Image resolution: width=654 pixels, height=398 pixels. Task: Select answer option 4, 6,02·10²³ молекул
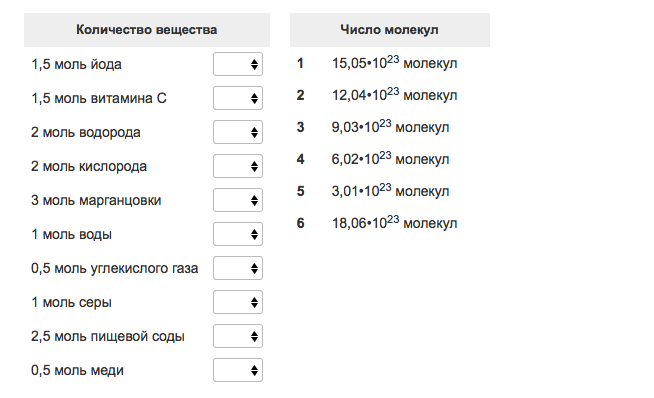click(390, 159)
